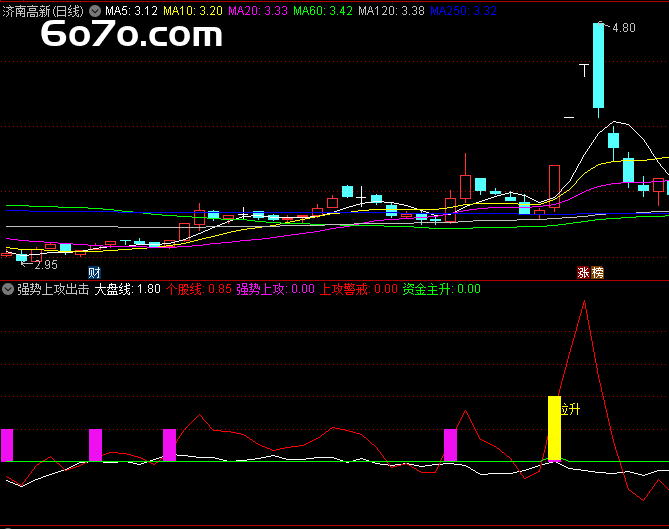Click the 财 finance marker icon
This screenshot has width=669, height=529.
(x=94, y=273)
